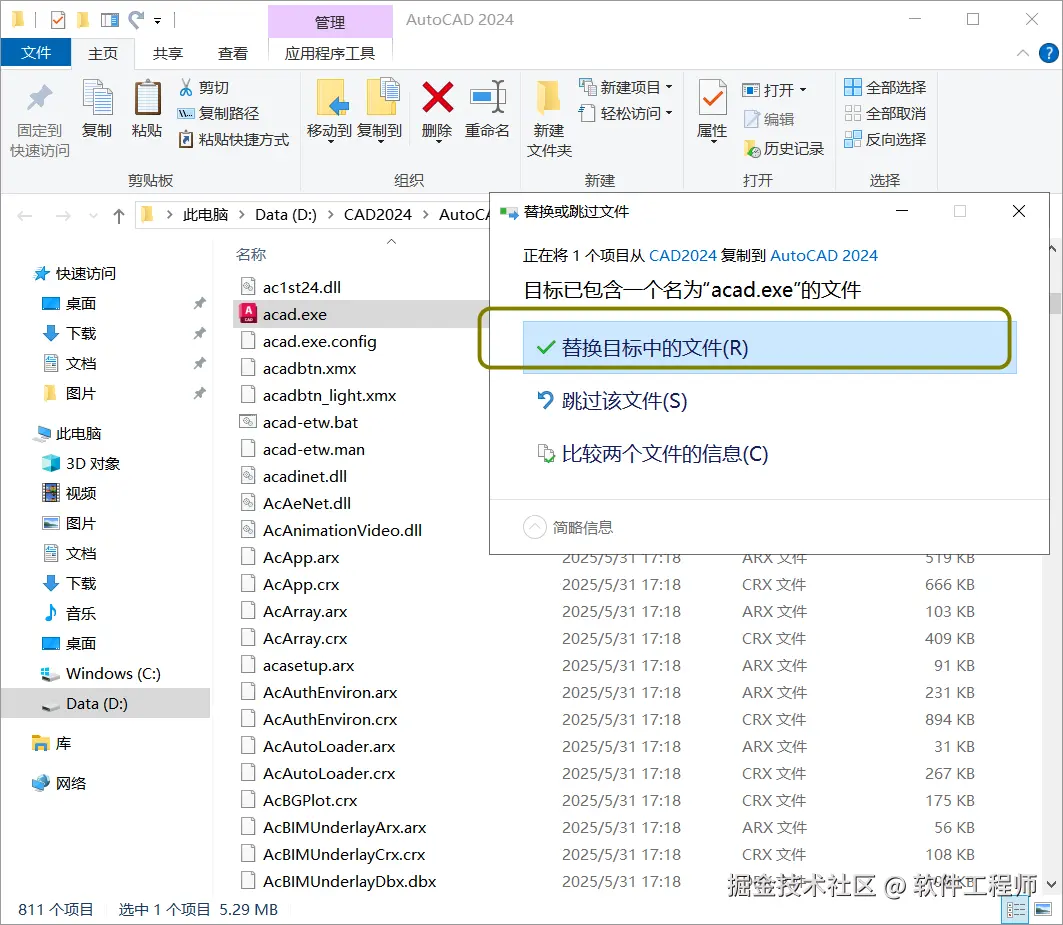The width and height of the screenshot is (1063, 925).
Task: Click the Back arrow navigation button
Action: click(25, 216)
